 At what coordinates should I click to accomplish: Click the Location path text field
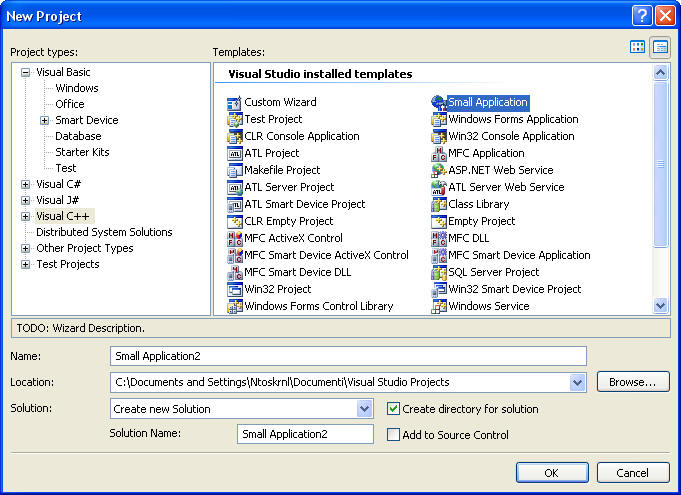click(x=340, y=383)
